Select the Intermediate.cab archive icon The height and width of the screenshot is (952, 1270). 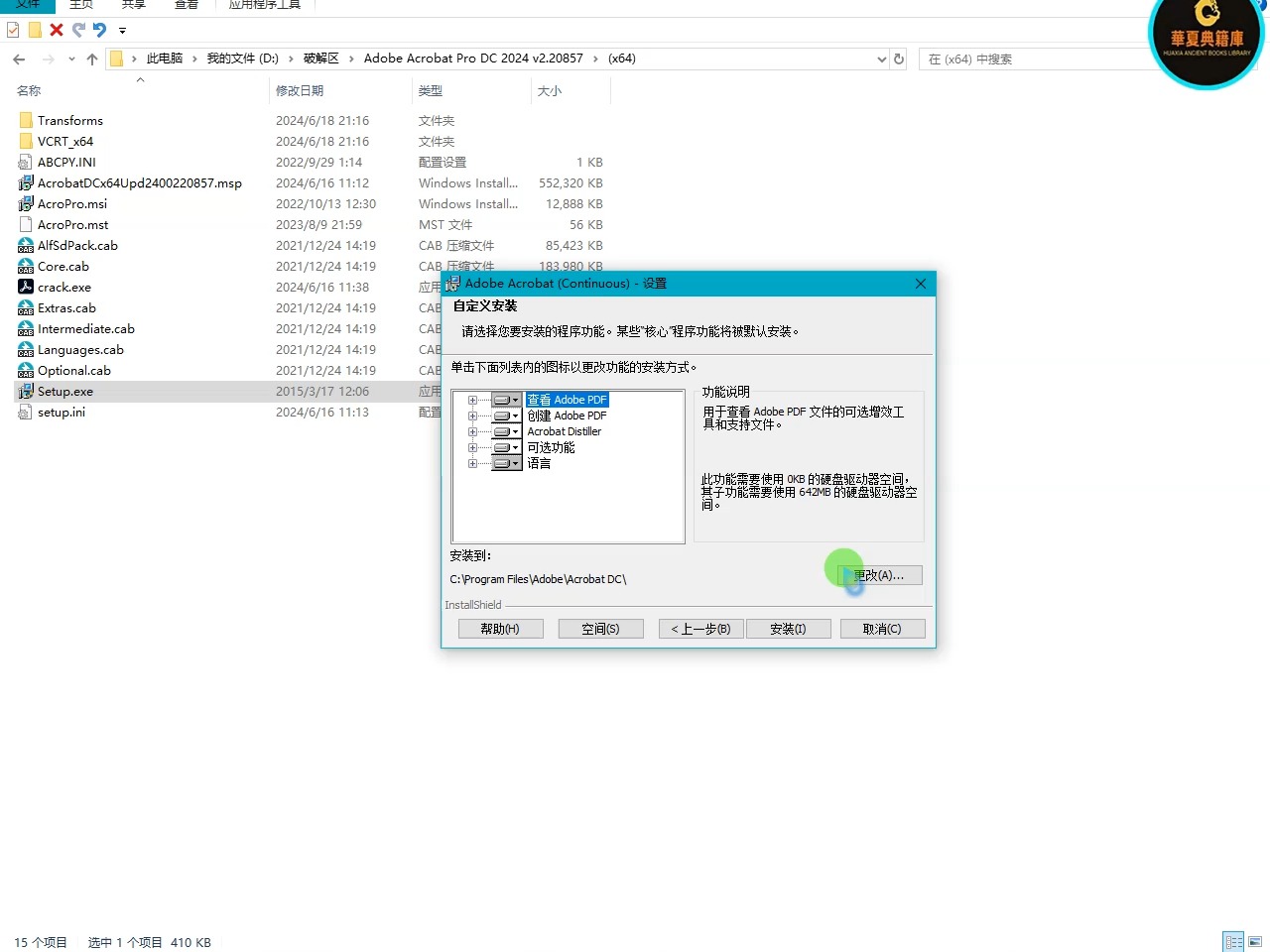click(26, 329)
